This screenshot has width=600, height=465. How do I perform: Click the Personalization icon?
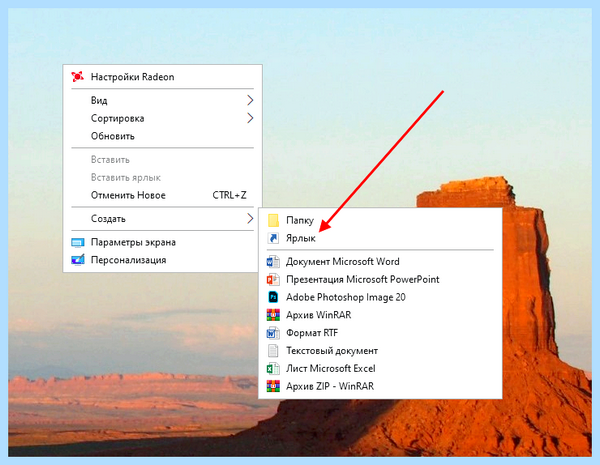(x=78, y=260)
